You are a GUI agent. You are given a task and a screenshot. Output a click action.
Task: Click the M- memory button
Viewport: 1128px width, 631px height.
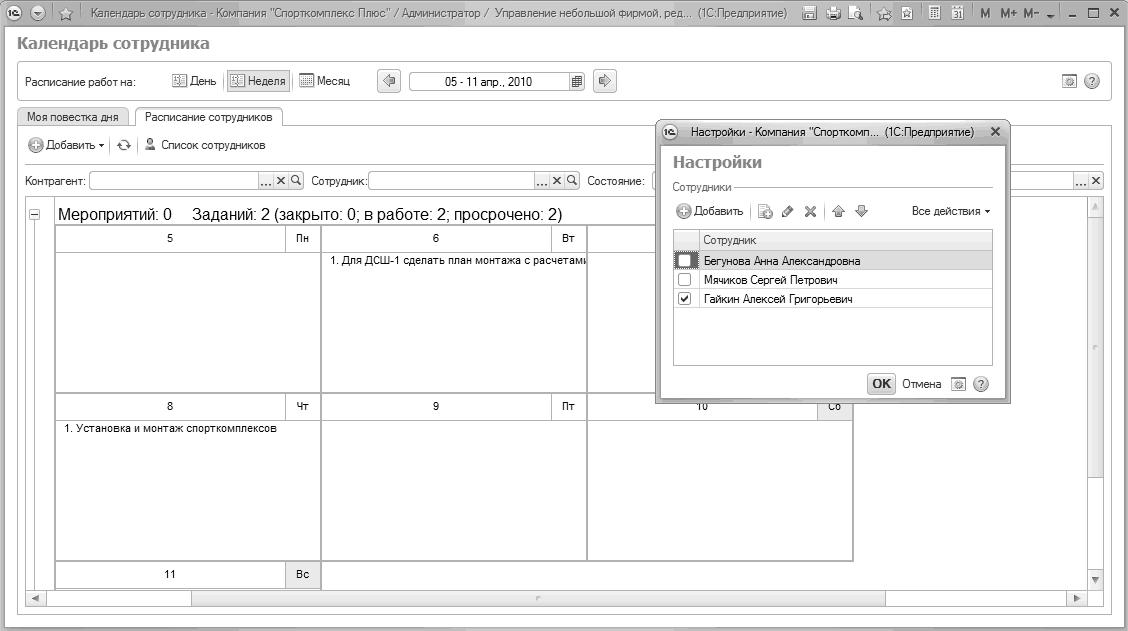coord(1031,13)
